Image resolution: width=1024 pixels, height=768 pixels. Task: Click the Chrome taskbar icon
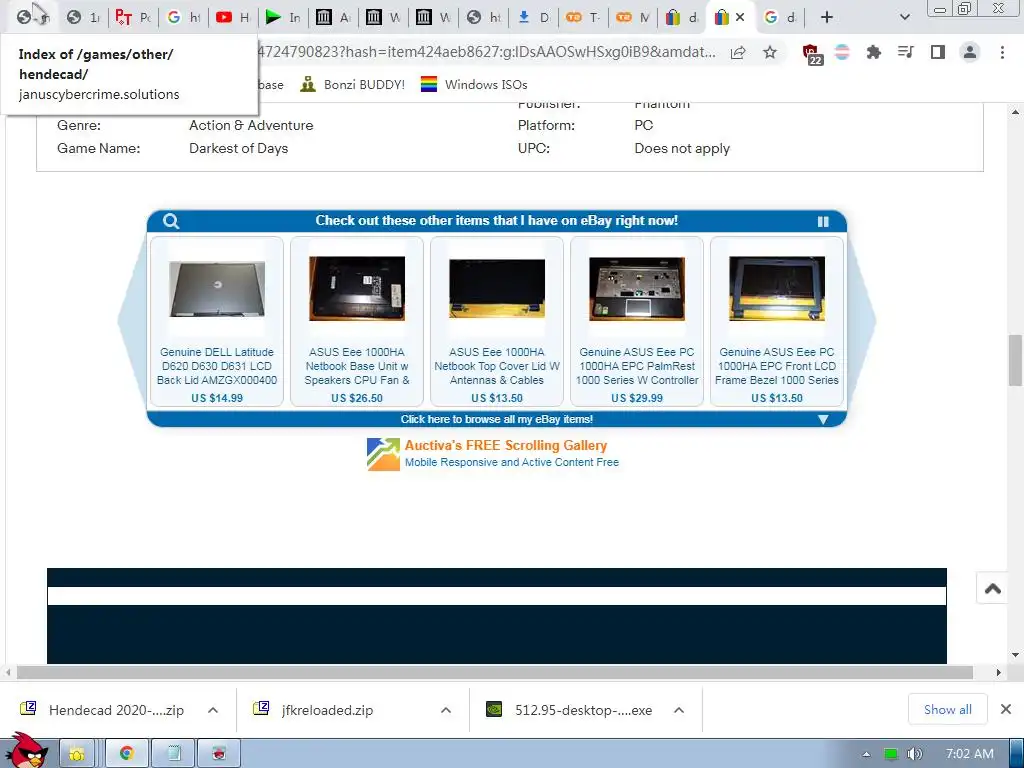[127, 754]
